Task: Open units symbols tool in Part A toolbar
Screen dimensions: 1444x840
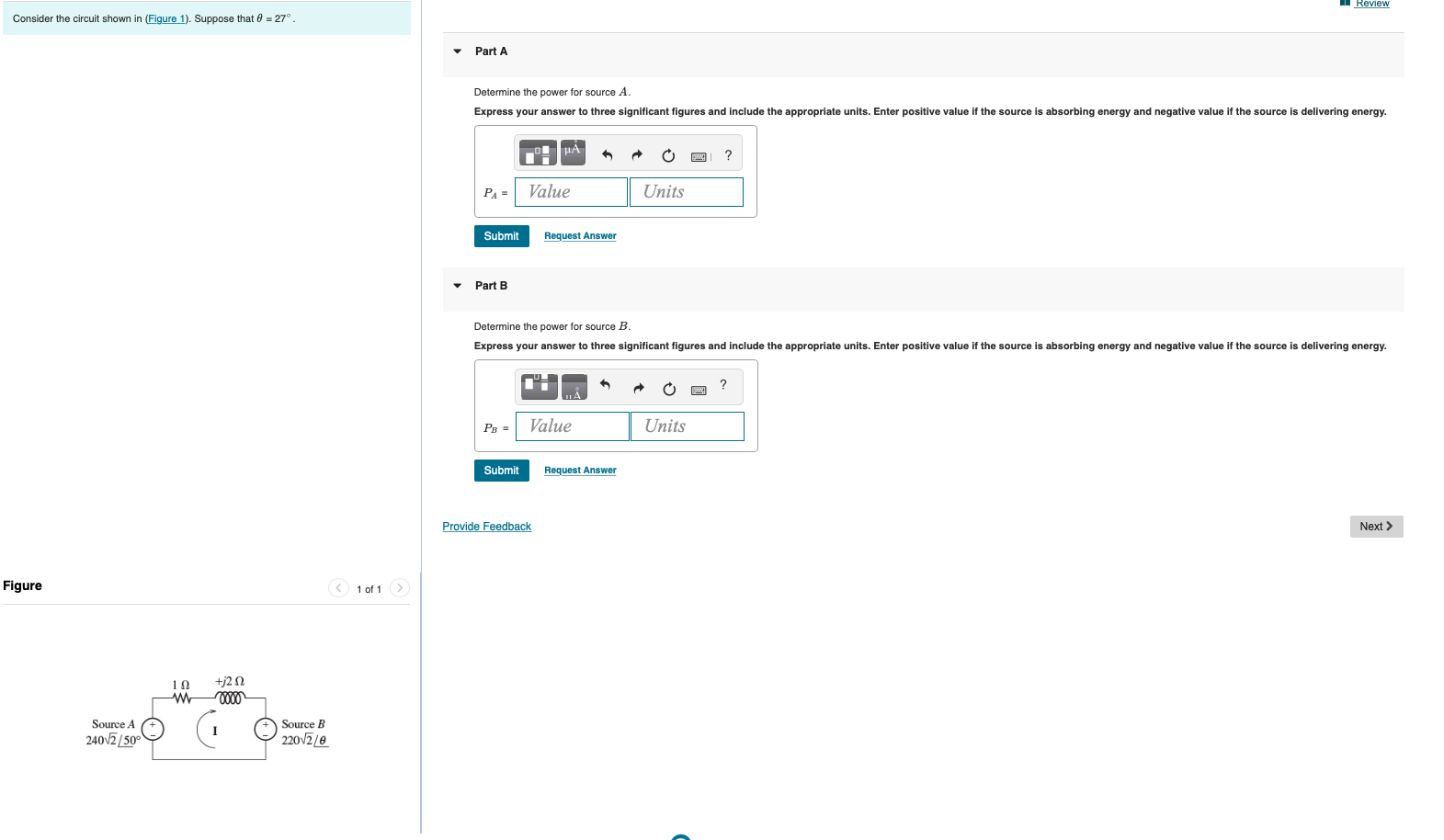Action: coord(573,153)
